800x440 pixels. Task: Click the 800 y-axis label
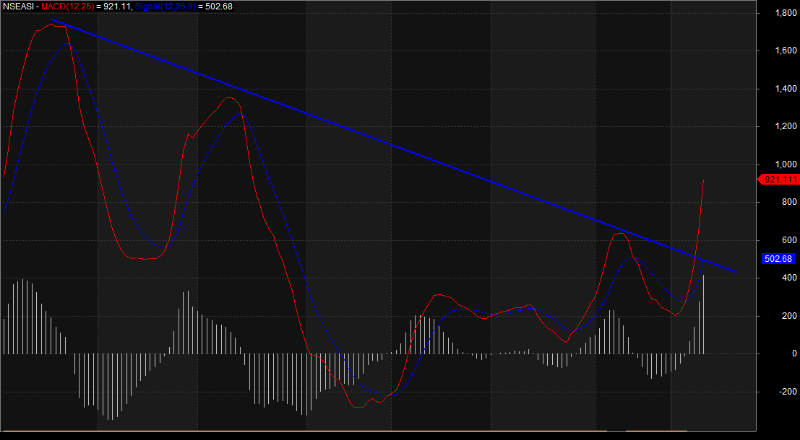point(789,202)
